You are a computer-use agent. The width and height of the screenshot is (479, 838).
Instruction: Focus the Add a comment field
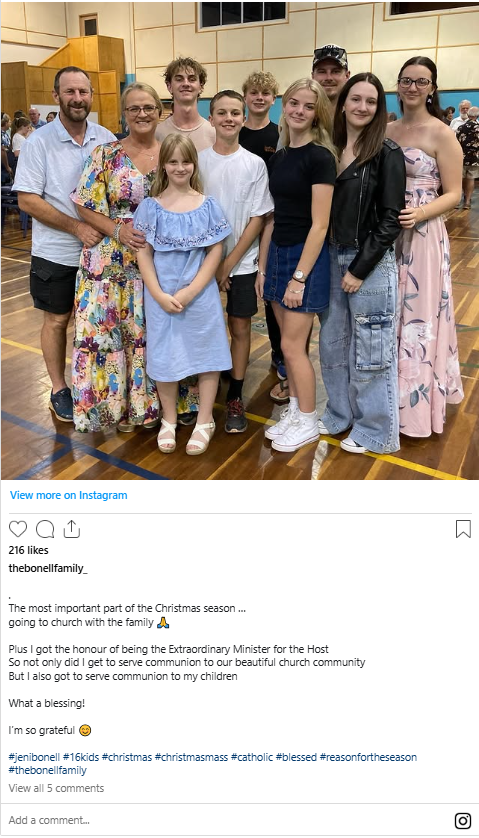pos(225,820)
